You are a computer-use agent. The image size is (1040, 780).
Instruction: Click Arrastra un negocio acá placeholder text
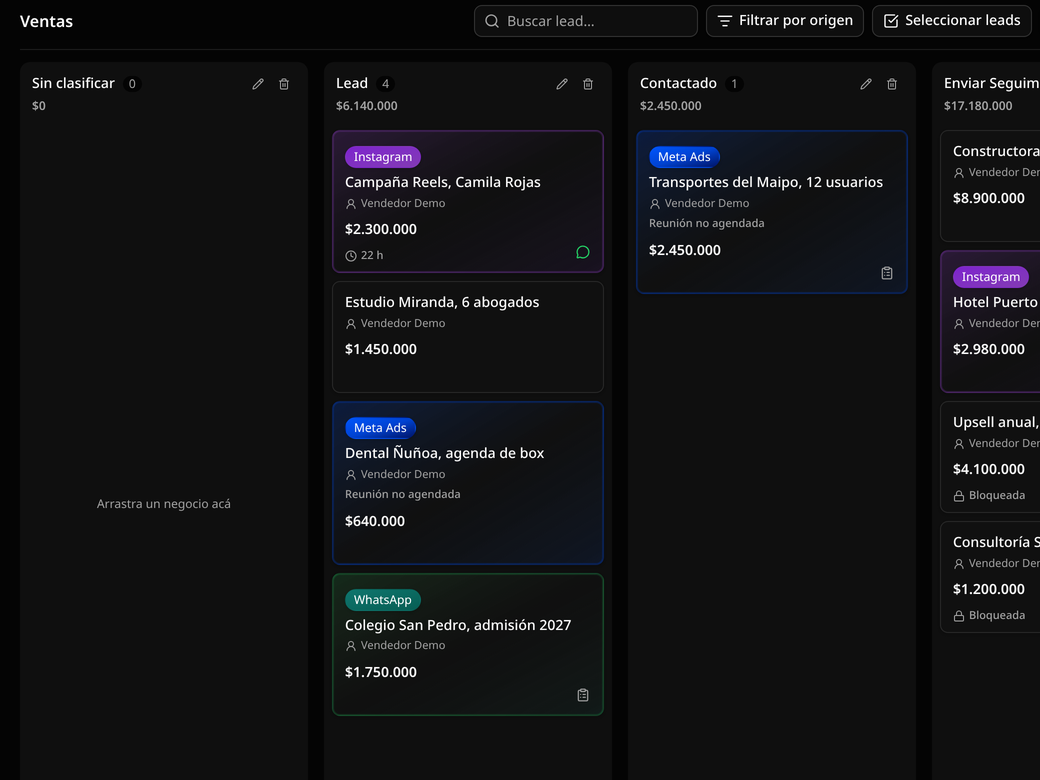[164, 504]
